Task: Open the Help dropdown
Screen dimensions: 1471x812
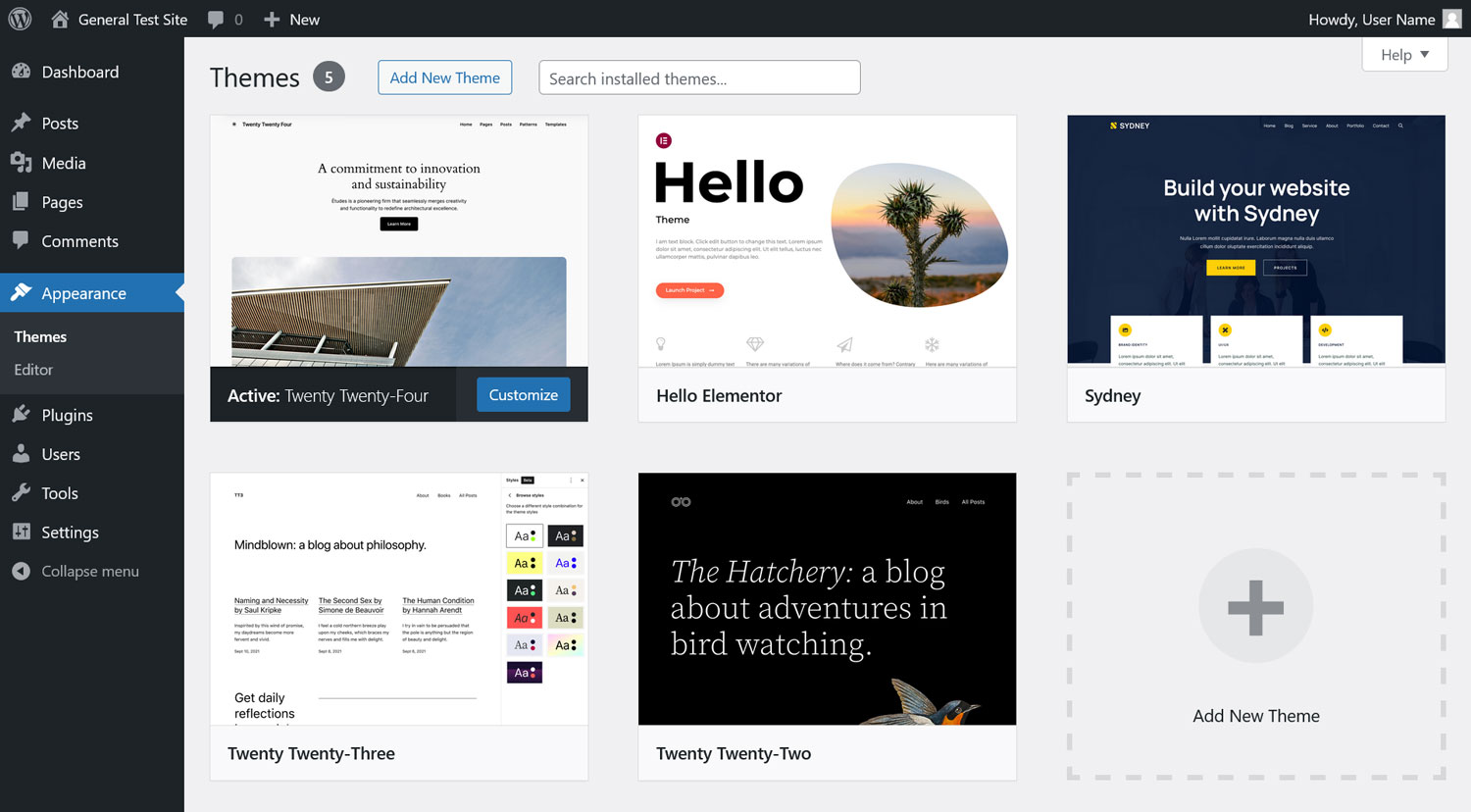Action: click(x=1404, y=54)
